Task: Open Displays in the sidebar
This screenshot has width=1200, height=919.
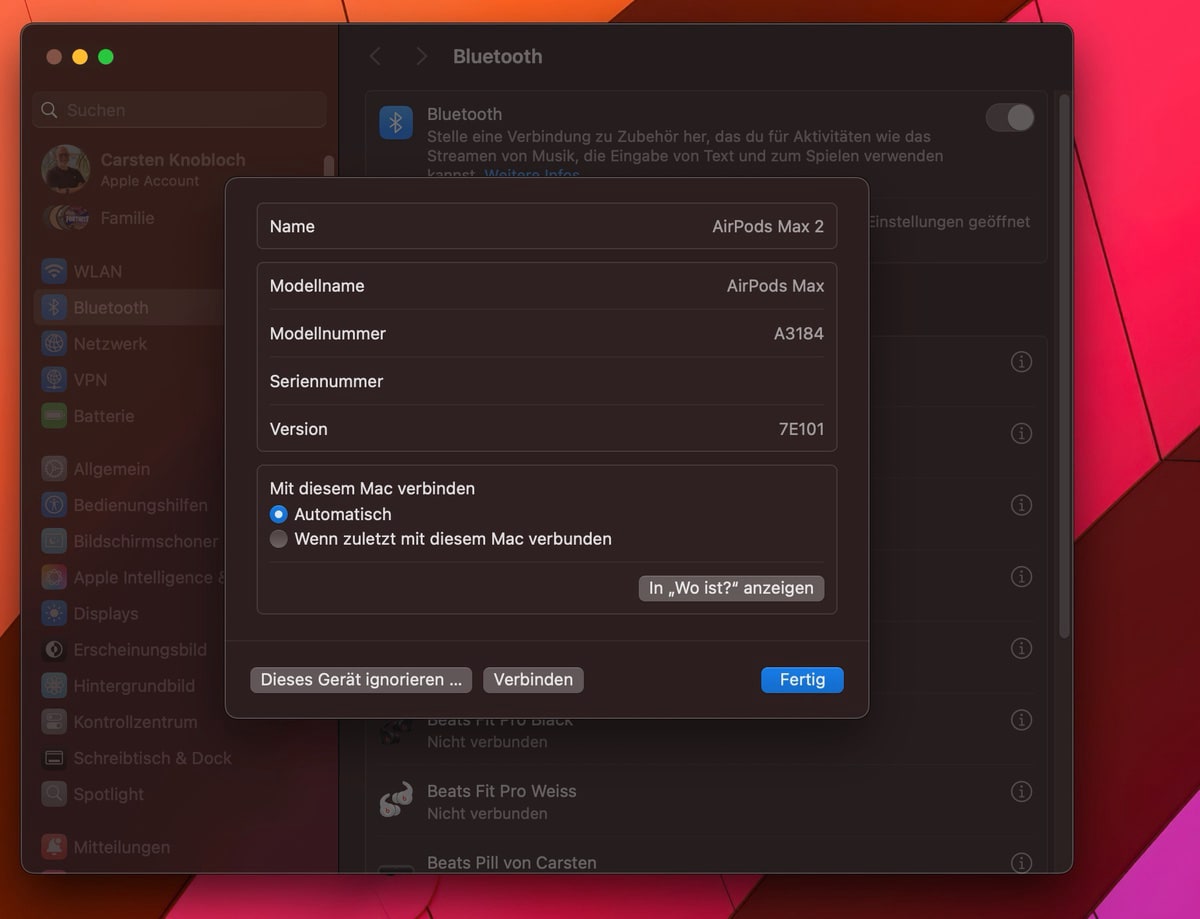Action: [x=105, y=613]
